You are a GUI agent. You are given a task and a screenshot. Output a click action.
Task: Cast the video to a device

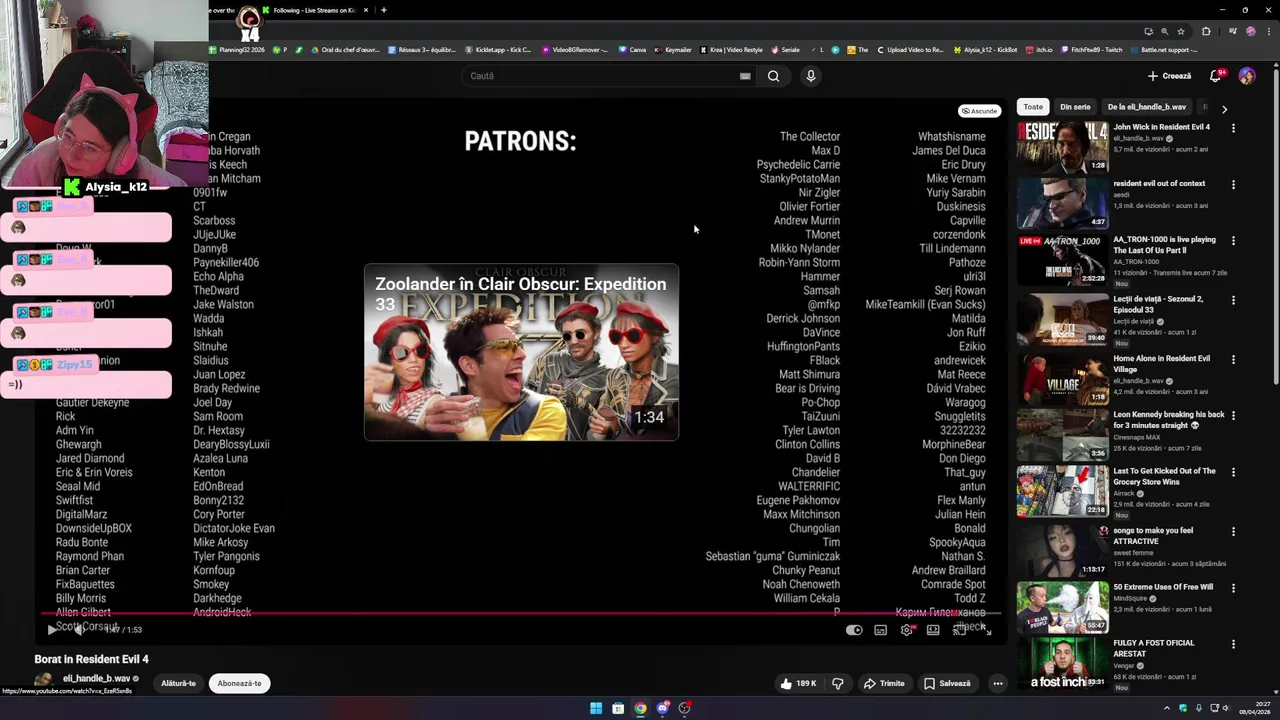point(959,630)
